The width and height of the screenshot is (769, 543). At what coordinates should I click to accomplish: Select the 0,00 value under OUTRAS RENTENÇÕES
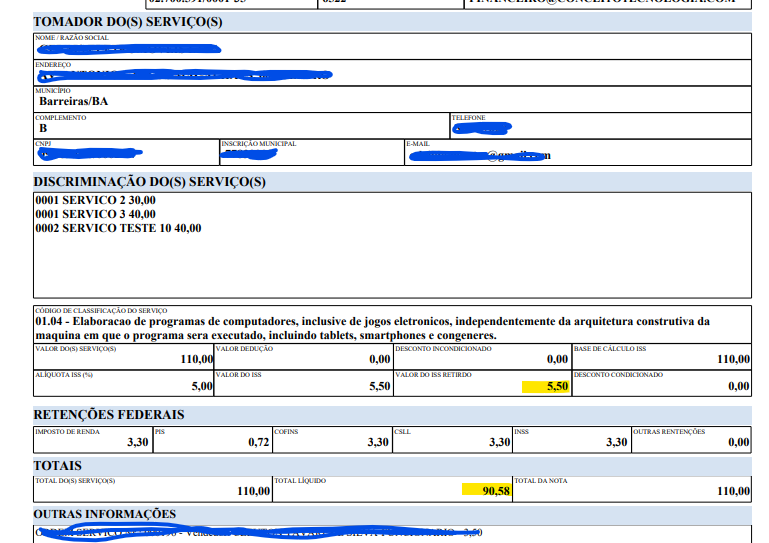pyautogui.click(x=739, y=442)
